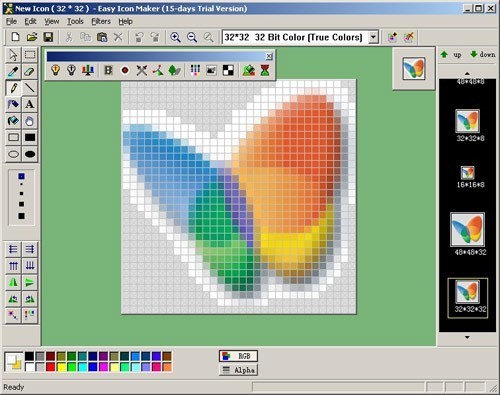
Task: Shift image right with arrows button
Action: pos(30,249)
